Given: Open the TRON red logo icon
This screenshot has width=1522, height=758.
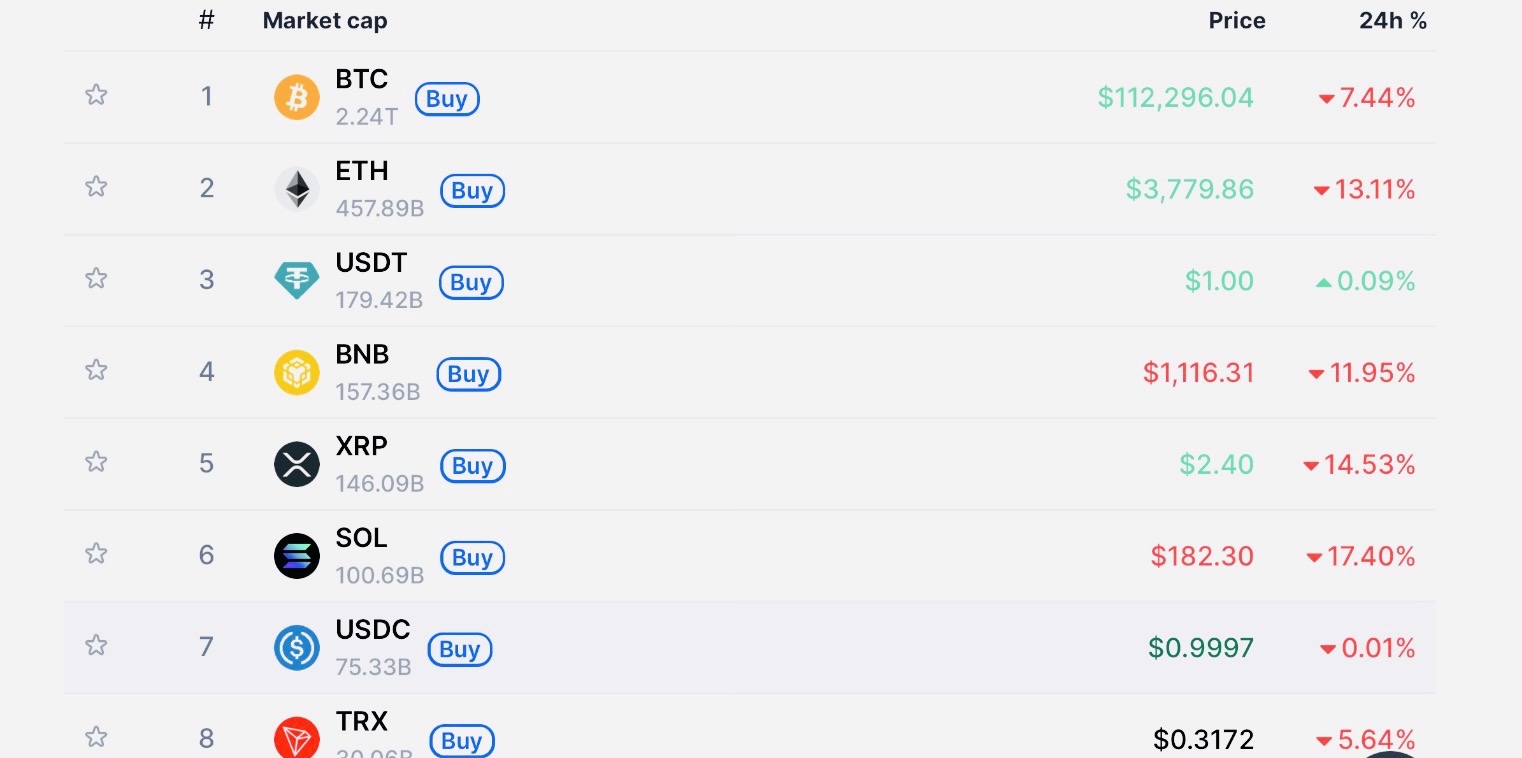Looking at the screenshot, I should 296,739.
